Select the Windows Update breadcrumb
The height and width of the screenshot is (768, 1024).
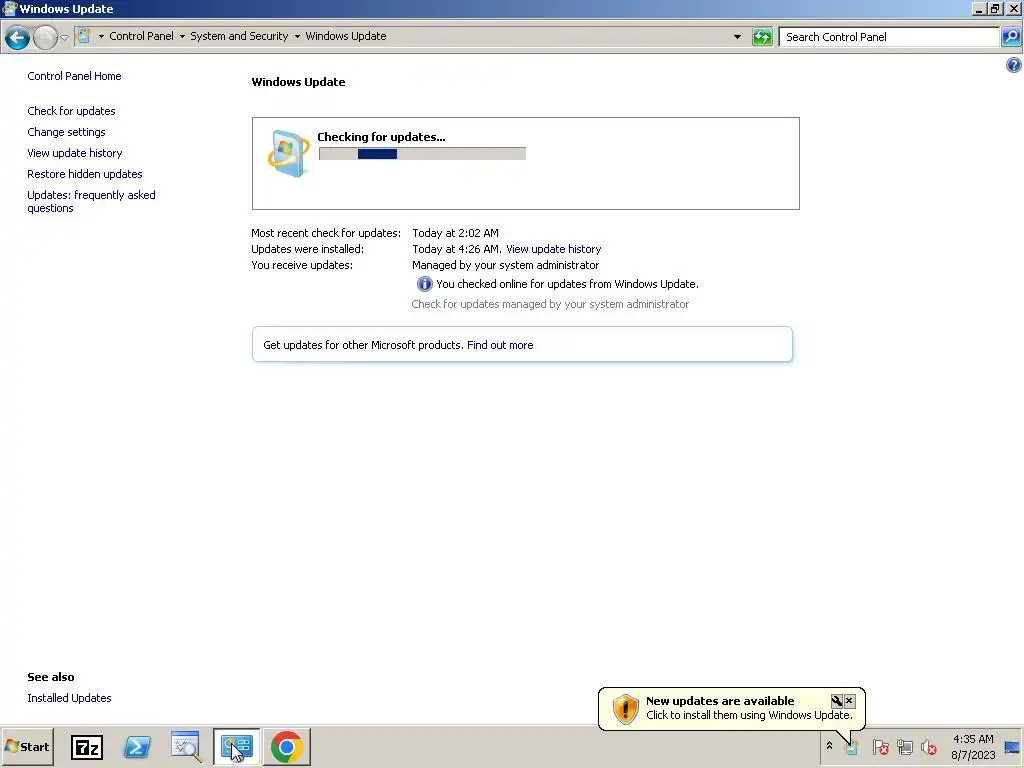(x=345, y=36)
